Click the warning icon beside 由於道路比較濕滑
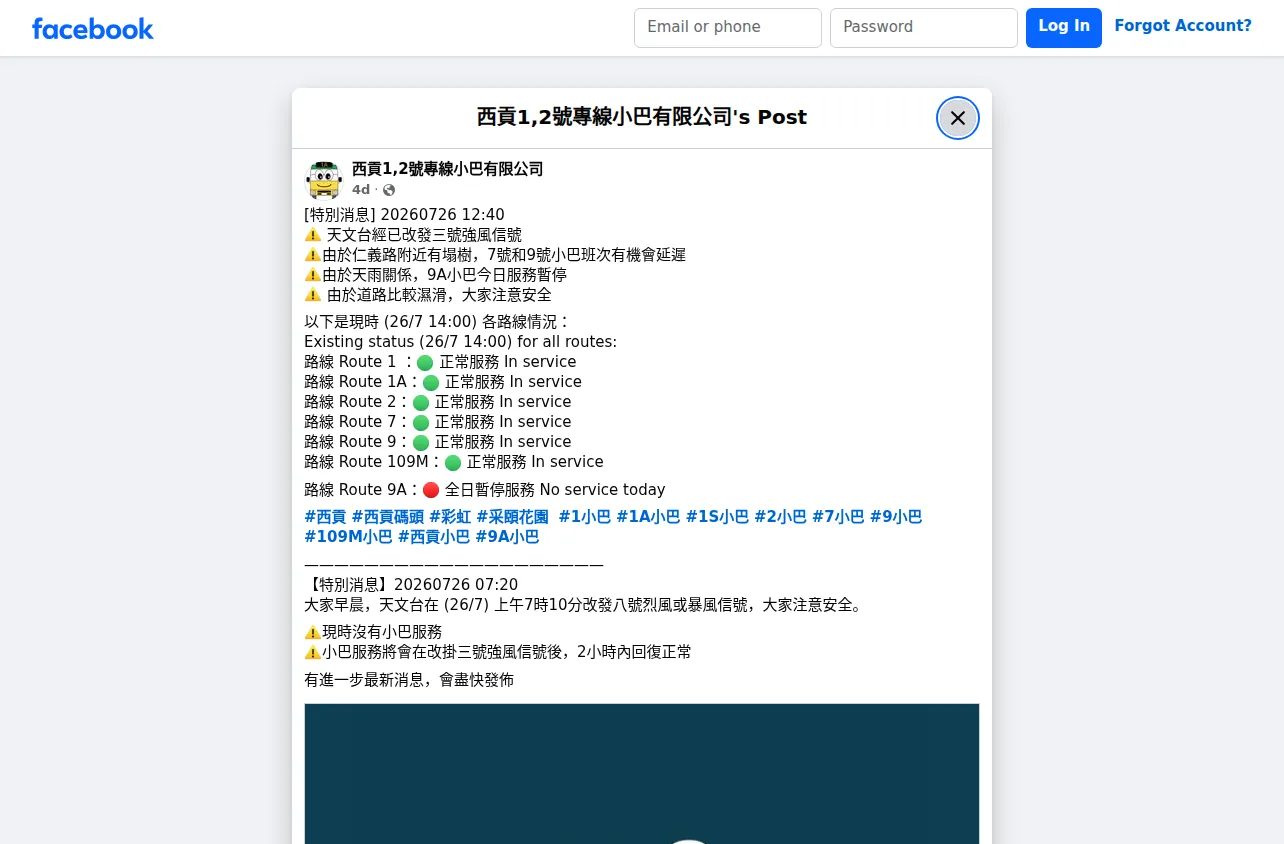Screen dimensions: 1284x844 click(x=313, y=295)
